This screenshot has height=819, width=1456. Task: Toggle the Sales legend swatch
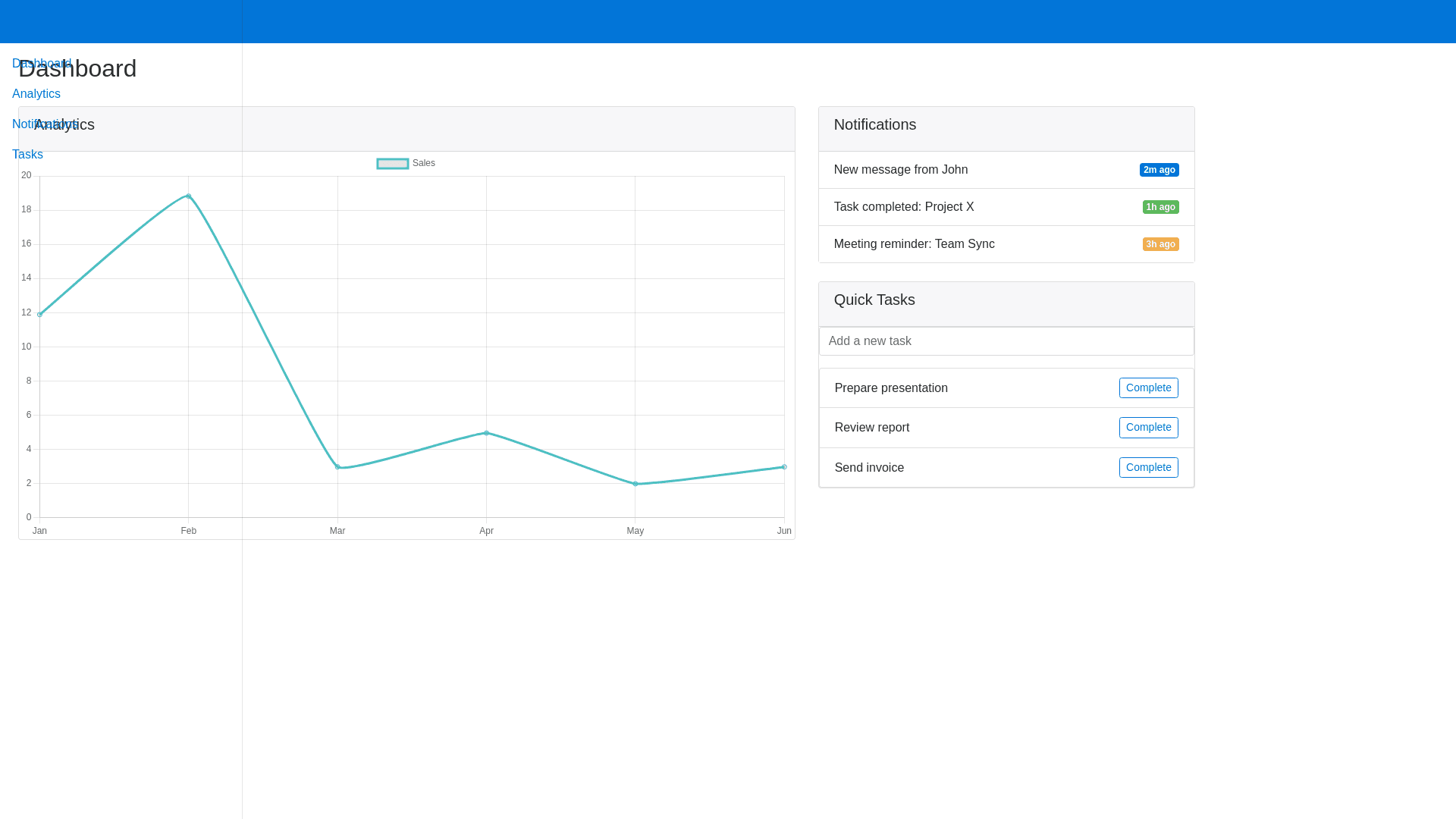pyautogui.click(x=393, y=164)
